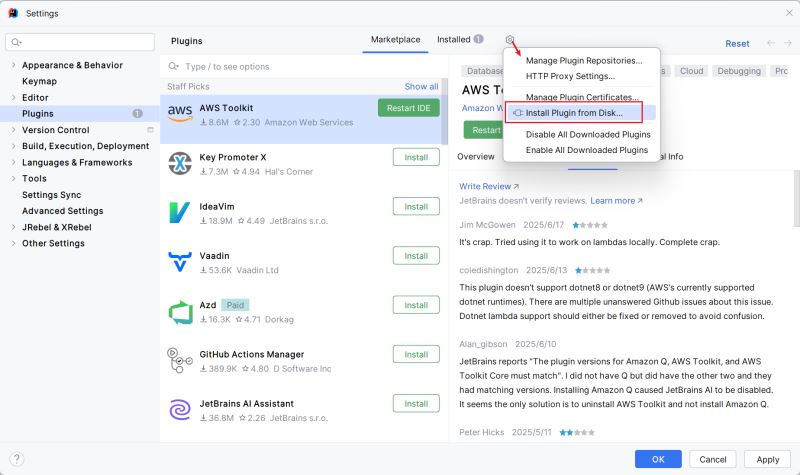Expand Build, Execution, Deployment node
The height and width of the screenshot is (475, 800).
[13, 146]
